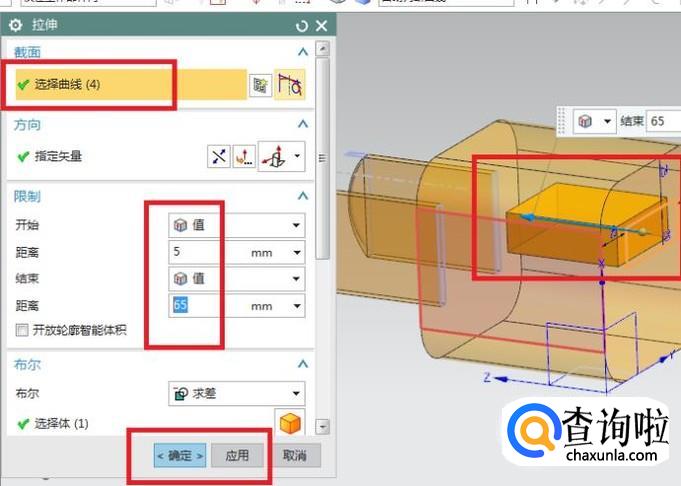Click the dialog scrollbar down arrow
The width and height of the screenshot is (681, 486).
point(322,426)
